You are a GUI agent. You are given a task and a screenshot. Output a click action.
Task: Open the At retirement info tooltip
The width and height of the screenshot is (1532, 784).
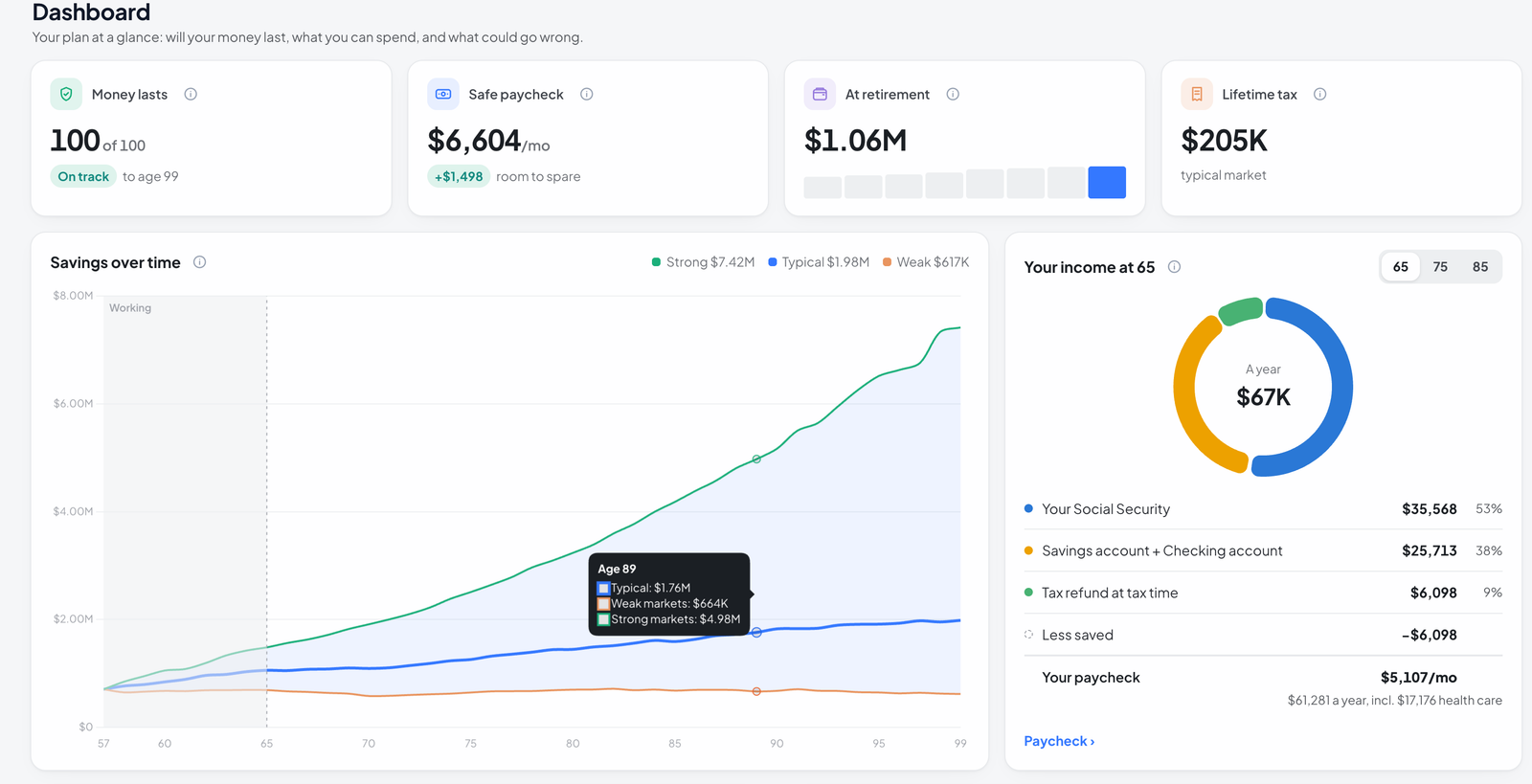coord(953,94)
